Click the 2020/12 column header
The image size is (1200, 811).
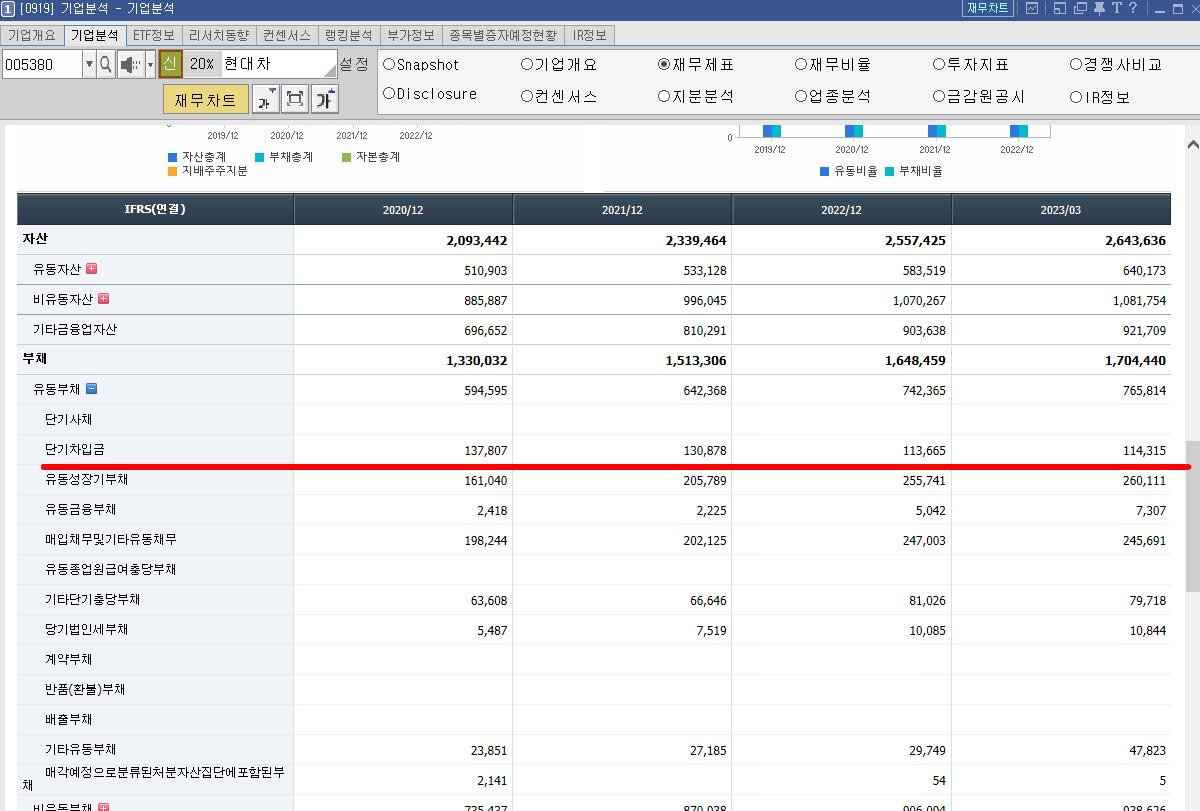403,210
